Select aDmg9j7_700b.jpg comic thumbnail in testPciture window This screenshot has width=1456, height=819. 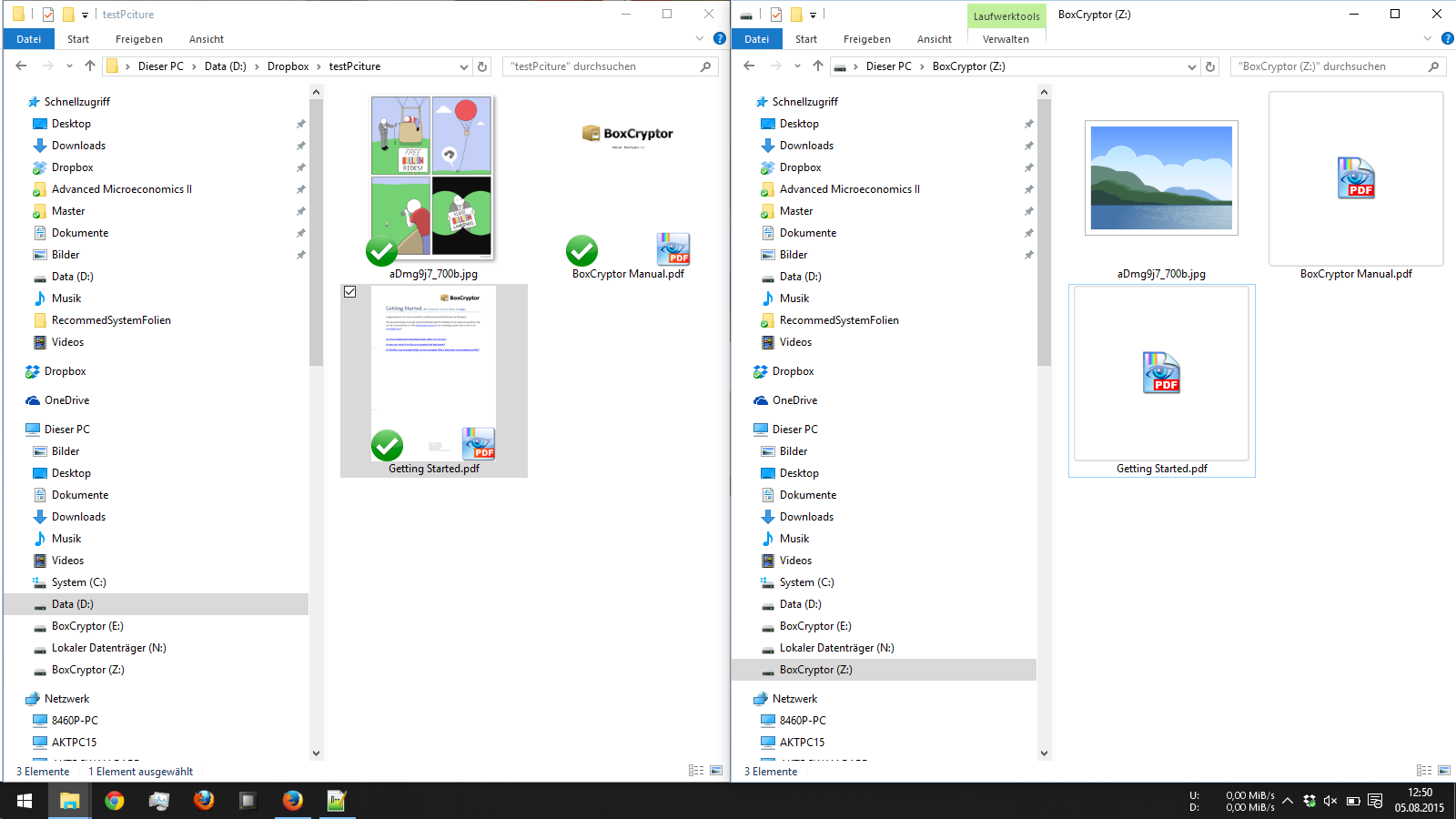click(x=432, y=177)
